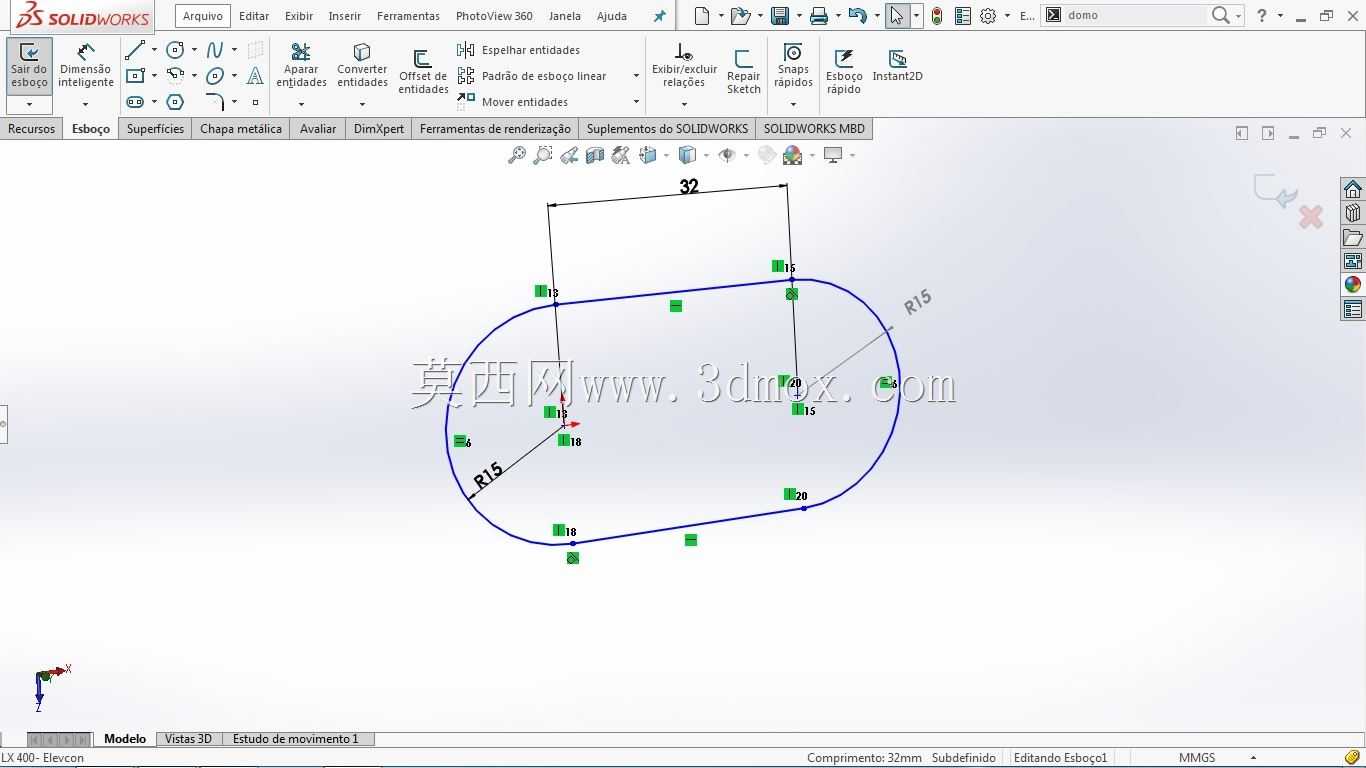Toggle Hide/Show Items eye icon
Viewport: 1366px width, 768px height.
[727, 155]
